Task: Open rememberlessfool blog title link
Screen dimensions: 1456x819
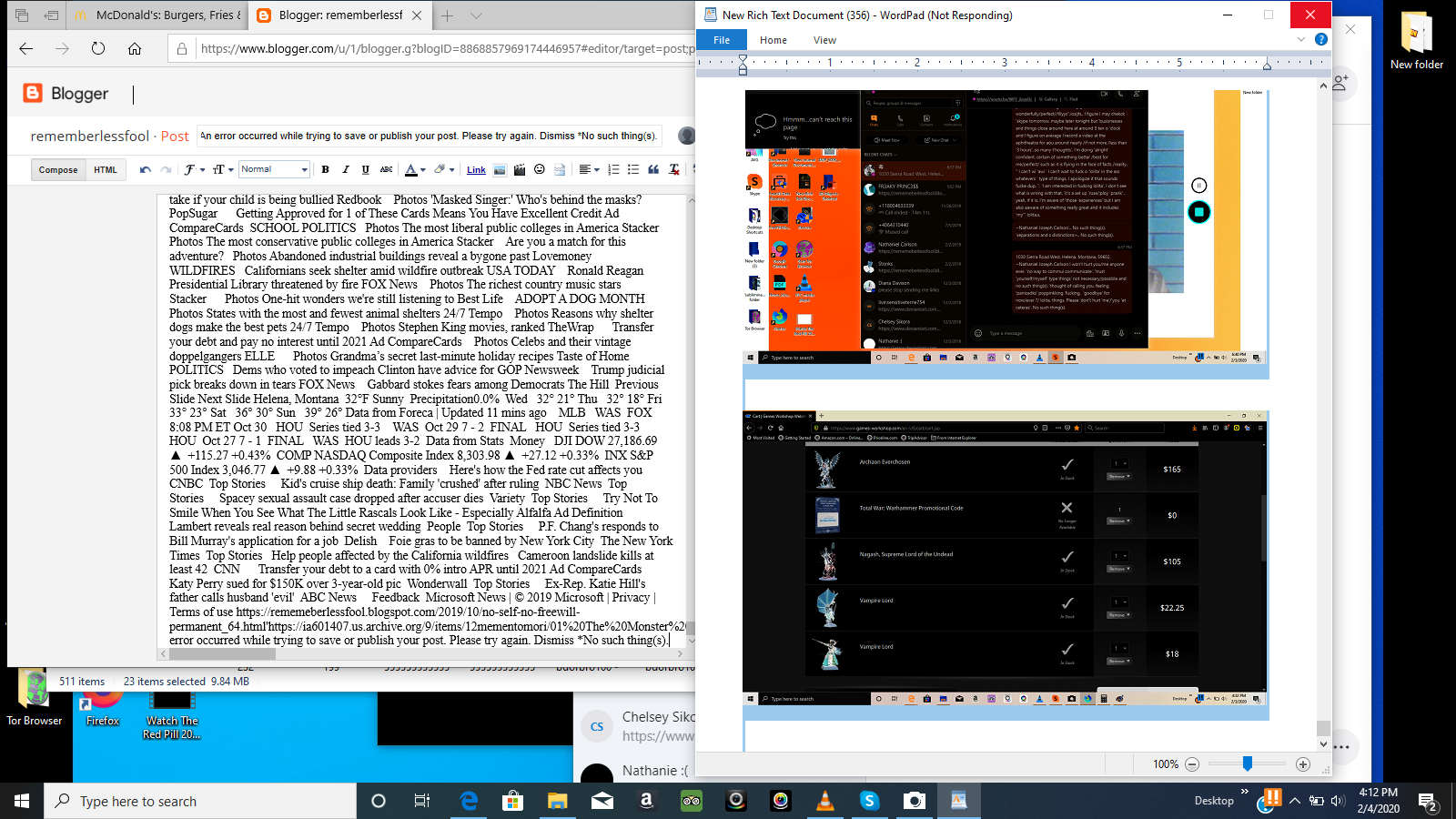Action: [x=89, y=136]
